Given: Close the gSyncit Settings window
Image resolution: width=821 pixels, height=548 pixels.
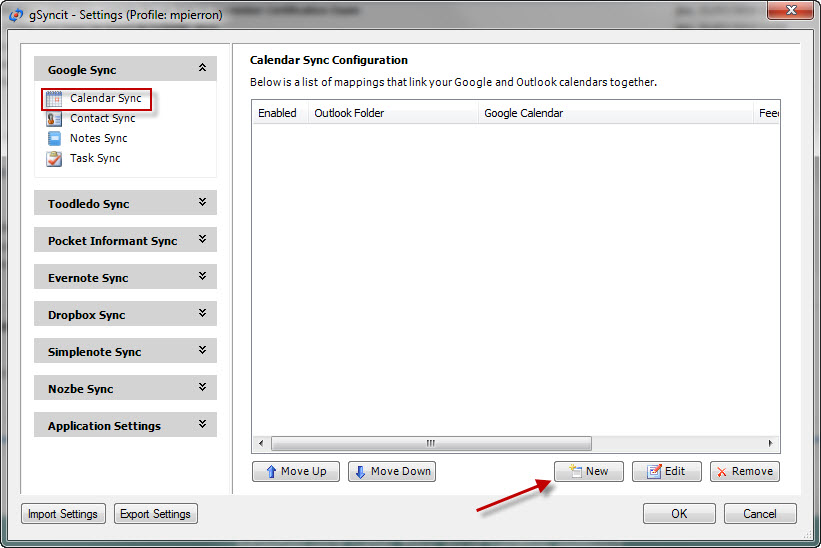Looking at the screenshot, I should click(x=791, y=10).
